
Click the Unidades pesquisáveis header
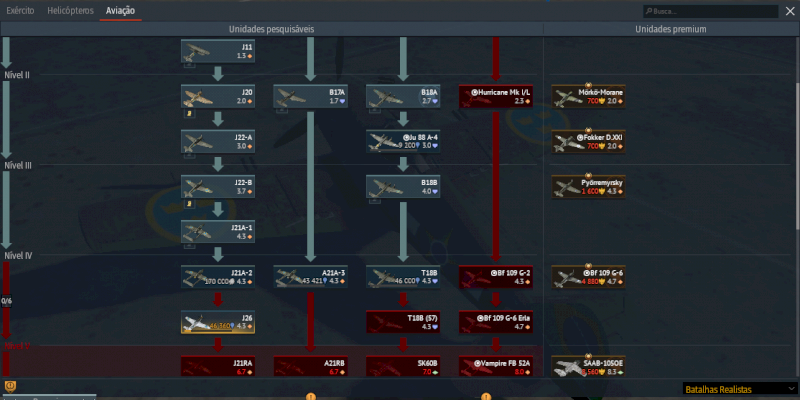coord(271,29)
